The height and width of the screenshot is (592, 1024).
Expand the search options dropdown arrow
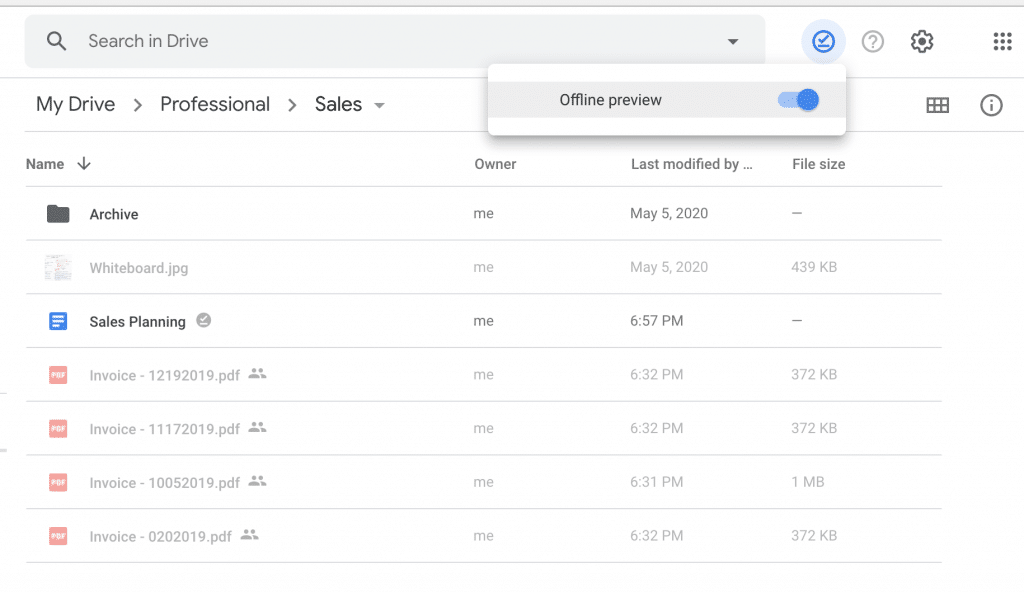pyautogui.click(x=733, y=42)
